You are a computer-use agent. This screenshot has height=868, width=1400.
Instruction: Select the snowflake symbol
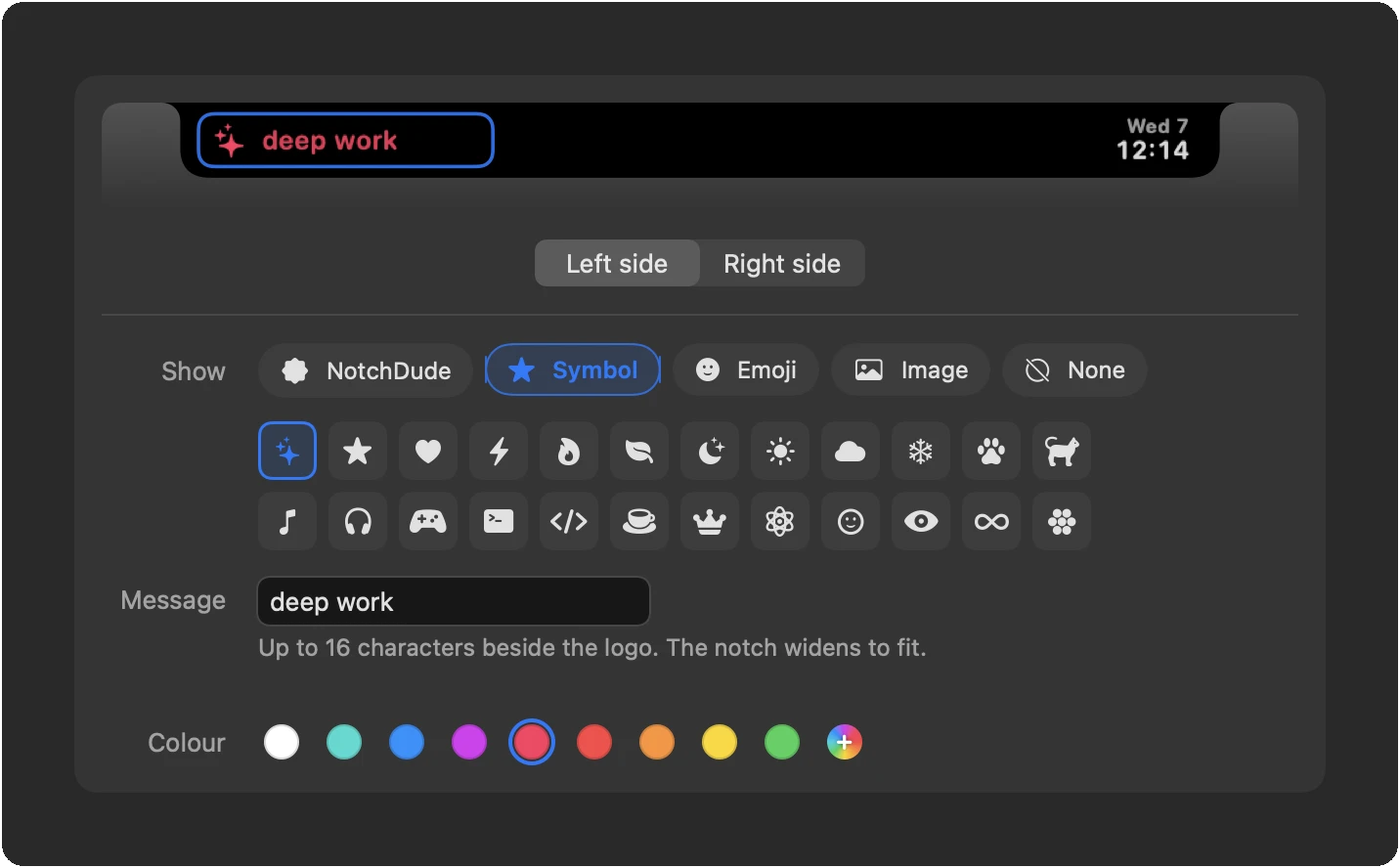(921, 451)
